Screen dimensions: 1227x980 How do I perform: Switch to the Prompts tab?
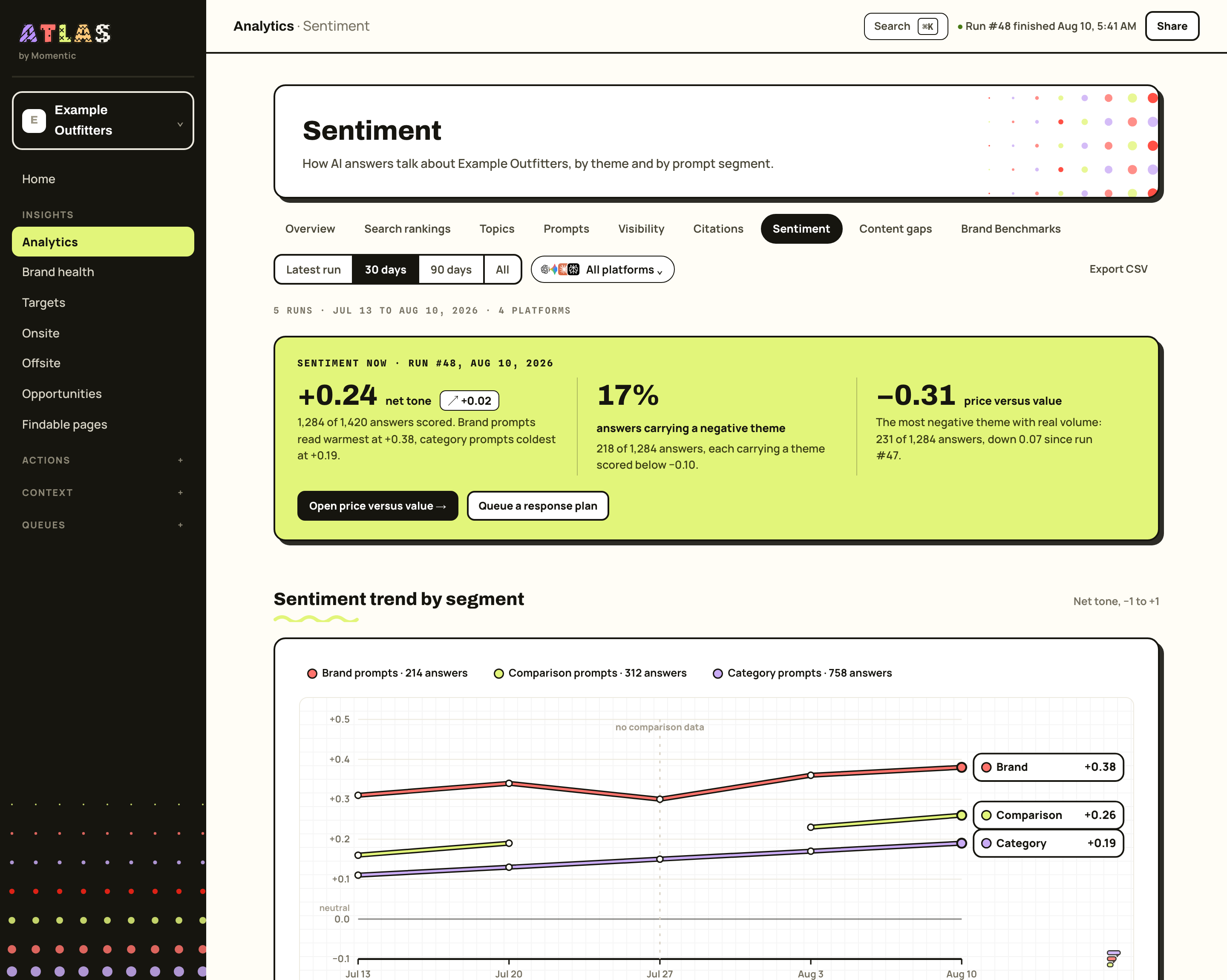(566, 229)
